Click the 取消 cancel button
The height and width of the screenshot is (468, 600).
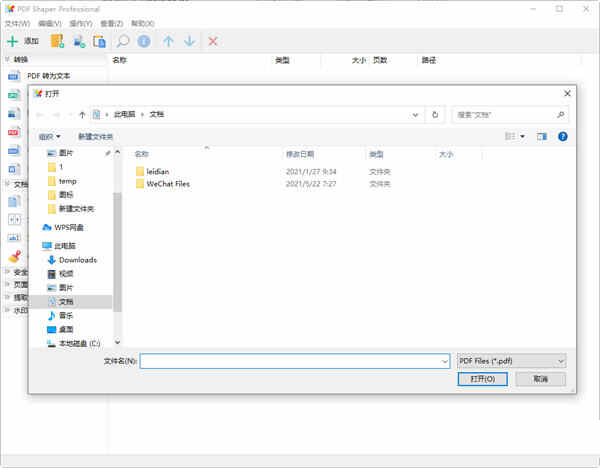coord(541,379)
